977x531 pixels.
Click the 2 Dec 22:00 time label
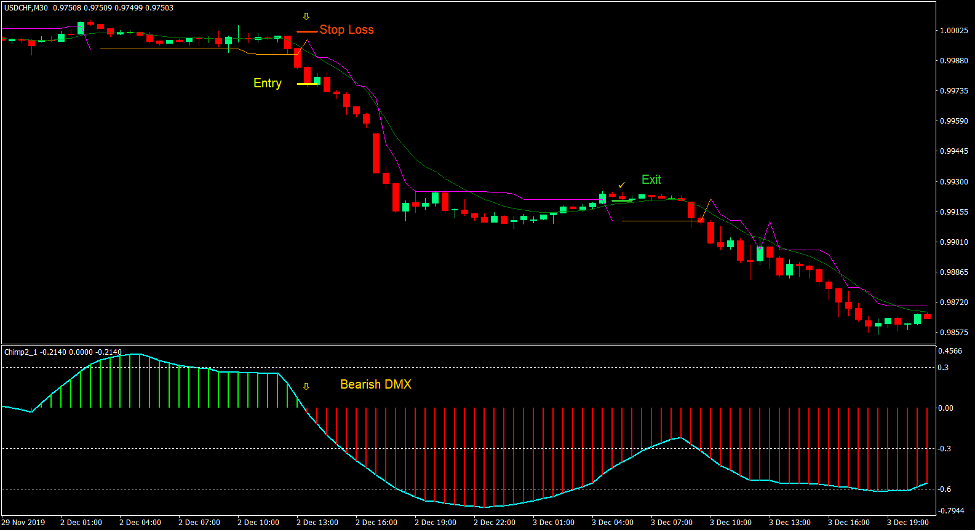495,522
